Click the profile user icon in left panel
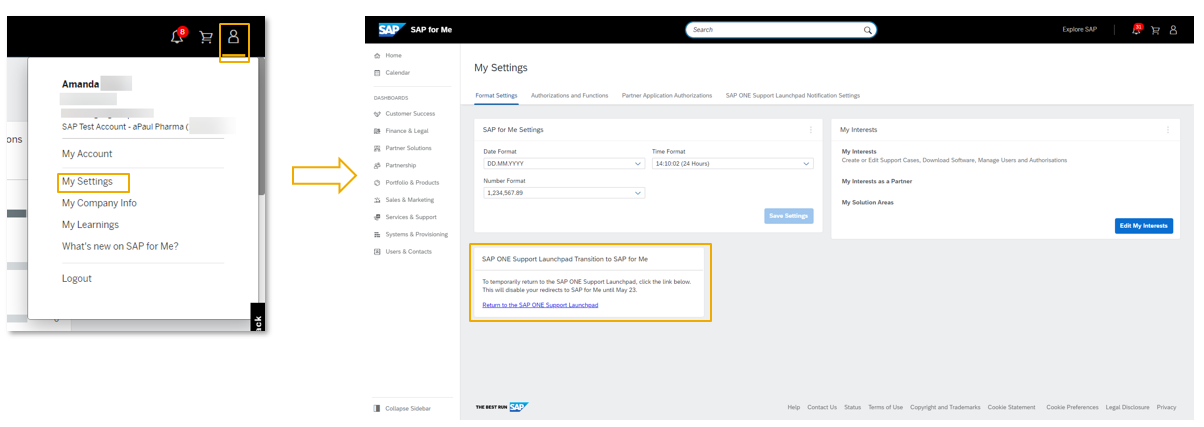Viewport: 1204px width, 427px height. (234, 37)
